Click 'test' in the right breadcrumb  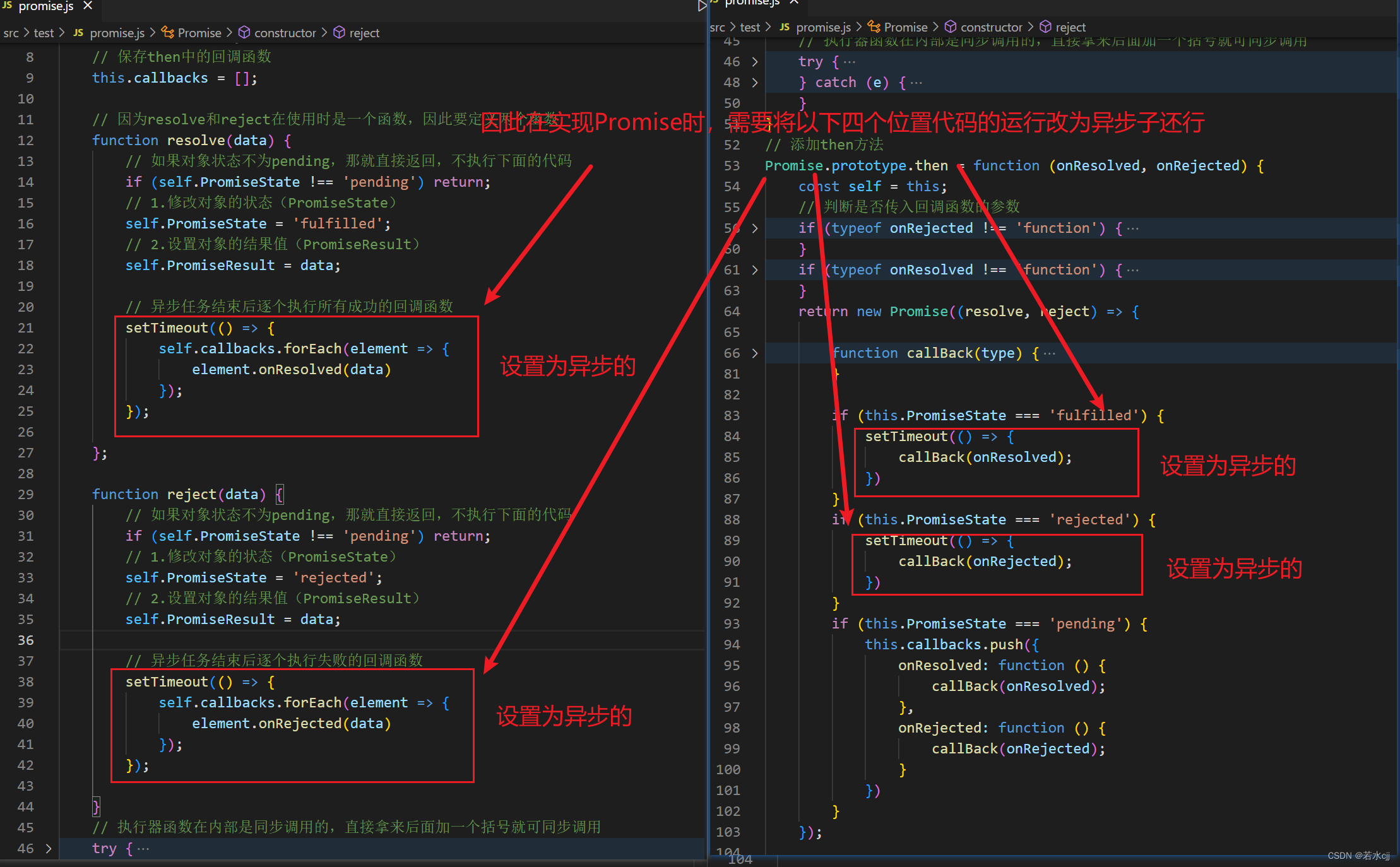point(750,27)
